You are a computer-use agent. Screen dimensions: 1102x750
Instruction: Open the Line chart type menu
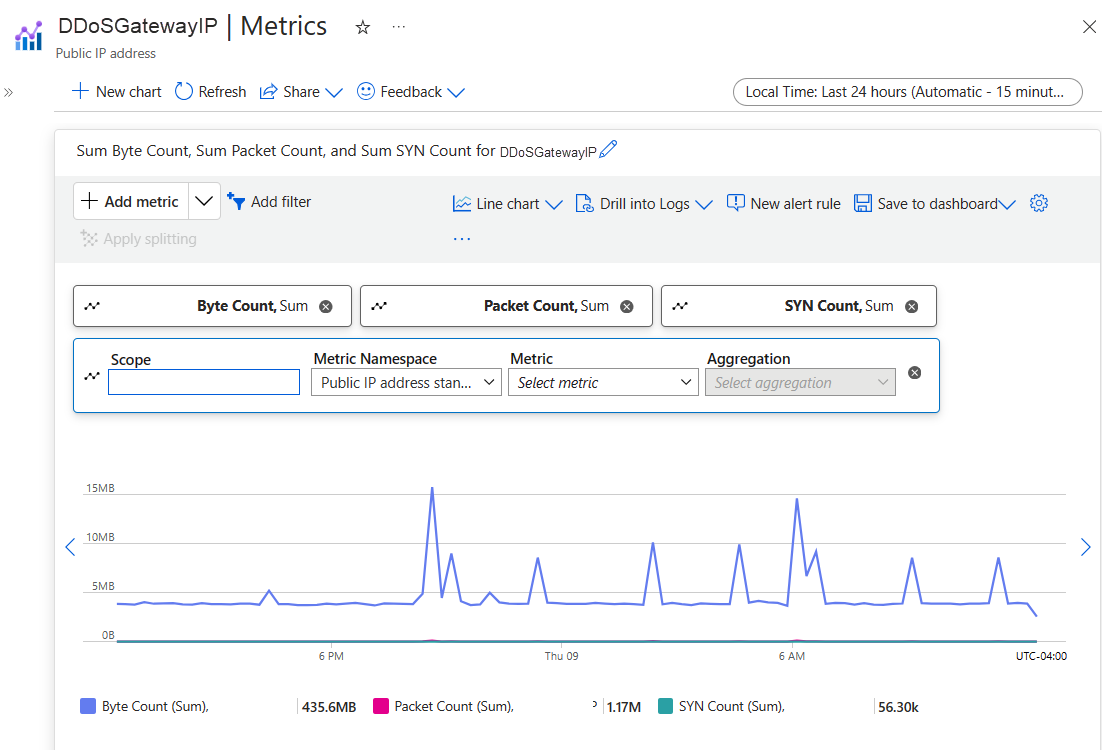tap(508, 204)
